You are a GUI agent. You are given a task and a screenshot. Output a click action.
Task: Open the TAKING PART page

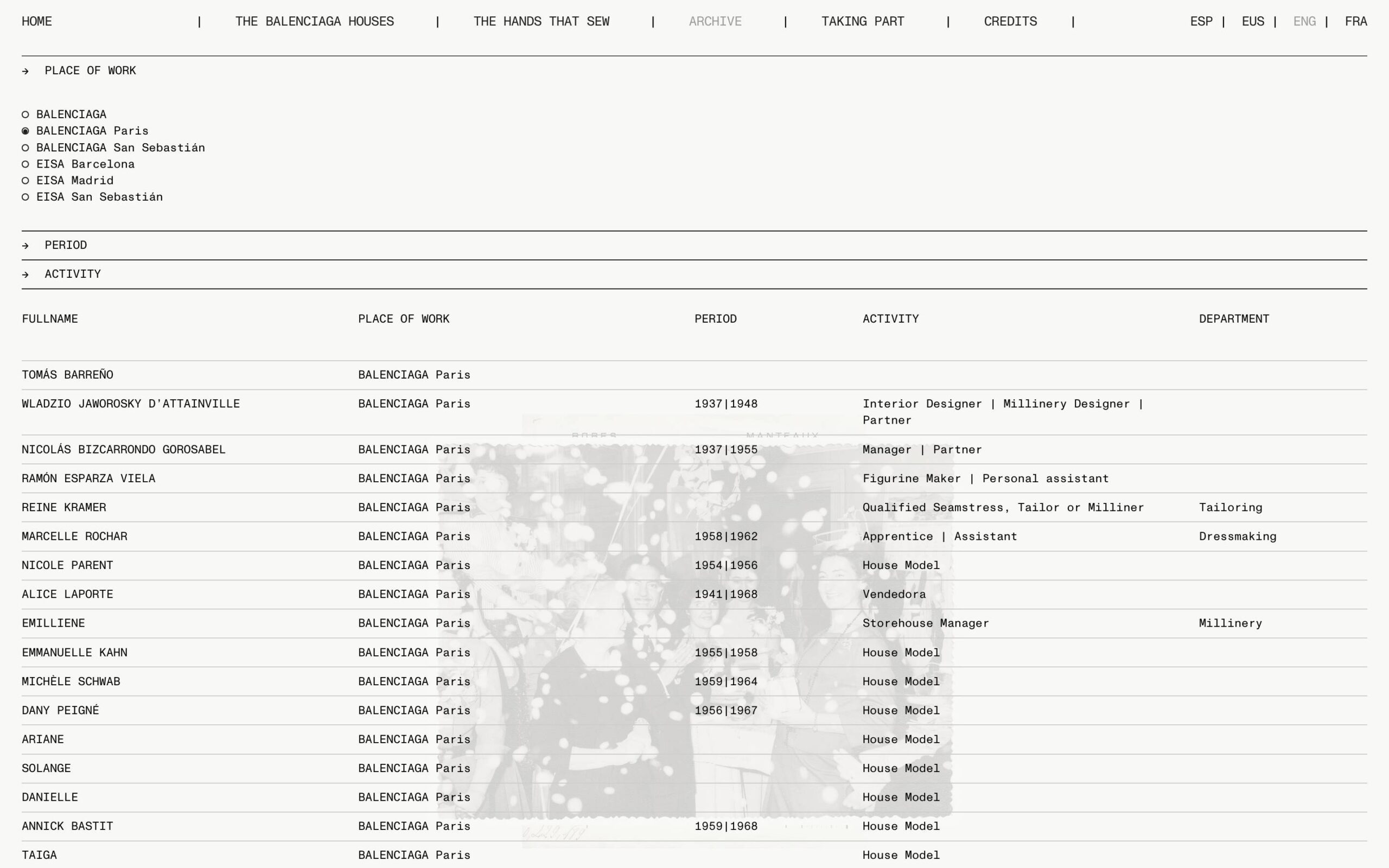[x=863, y=22]
